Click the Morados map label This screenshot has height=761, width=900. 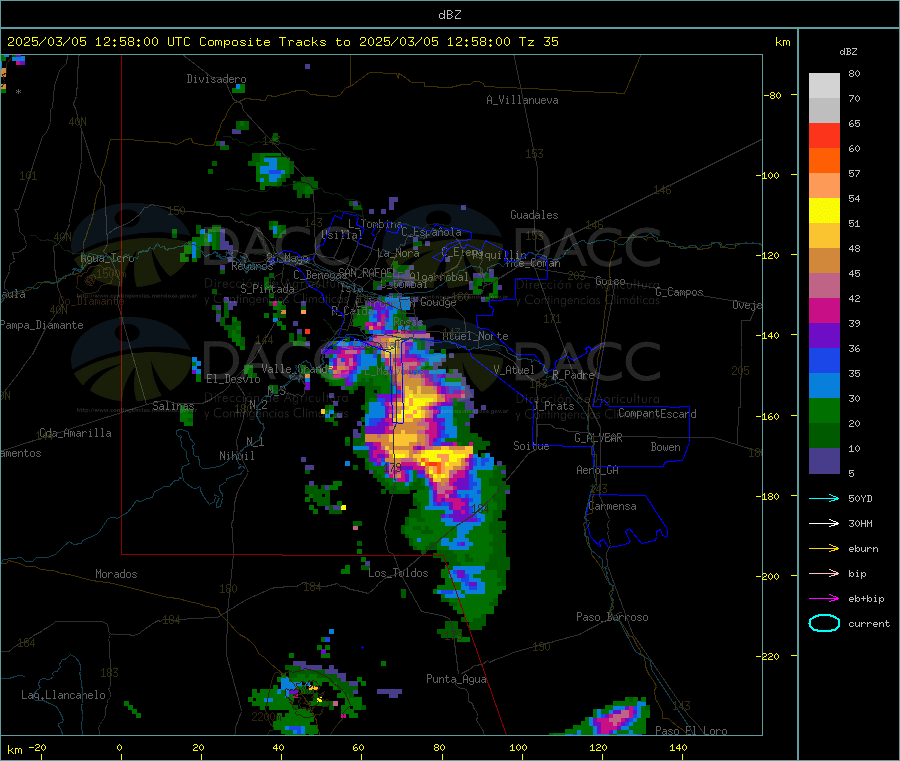coord(117,574)
